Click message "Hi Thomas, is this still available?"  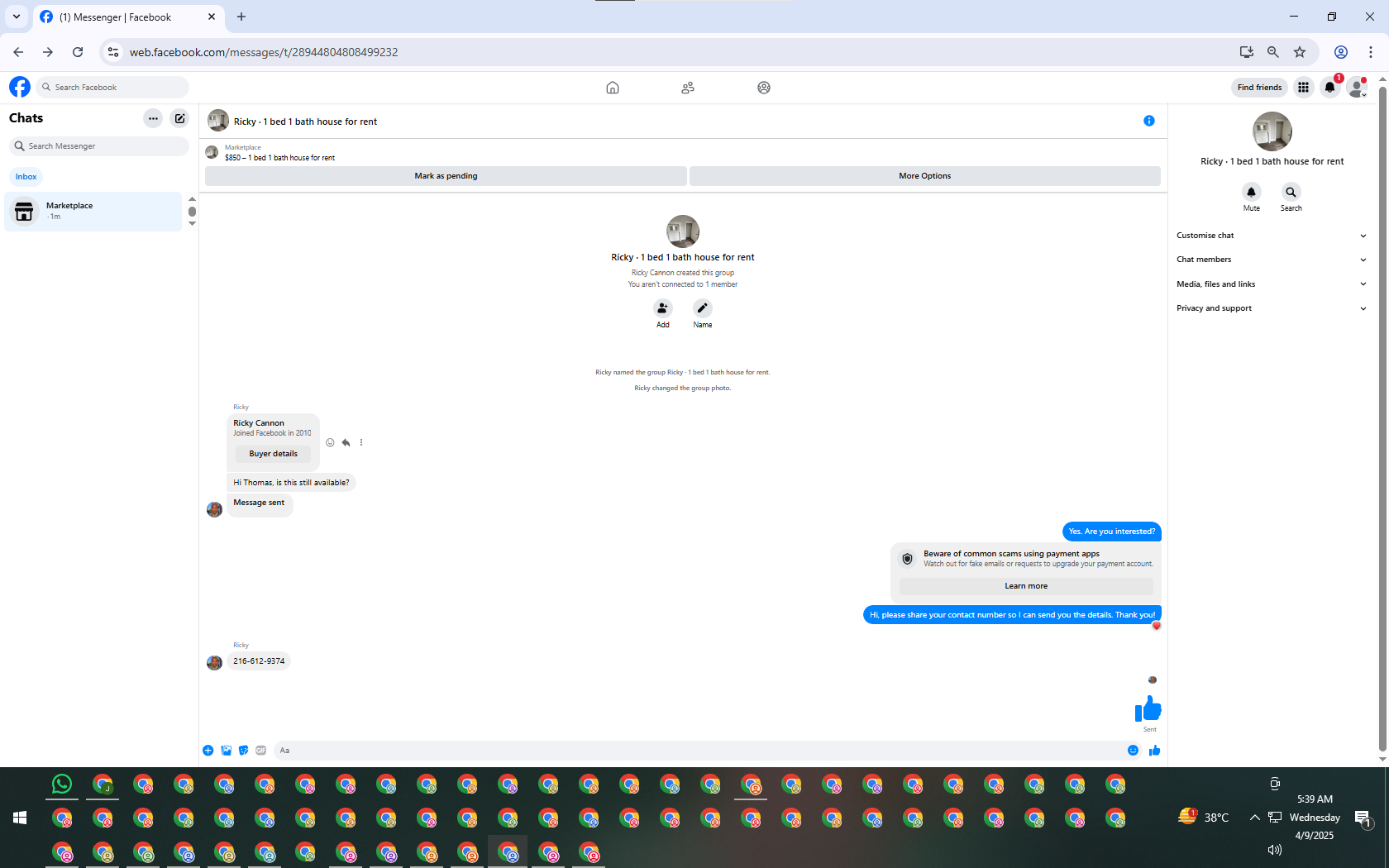click(x=291, y=483)
